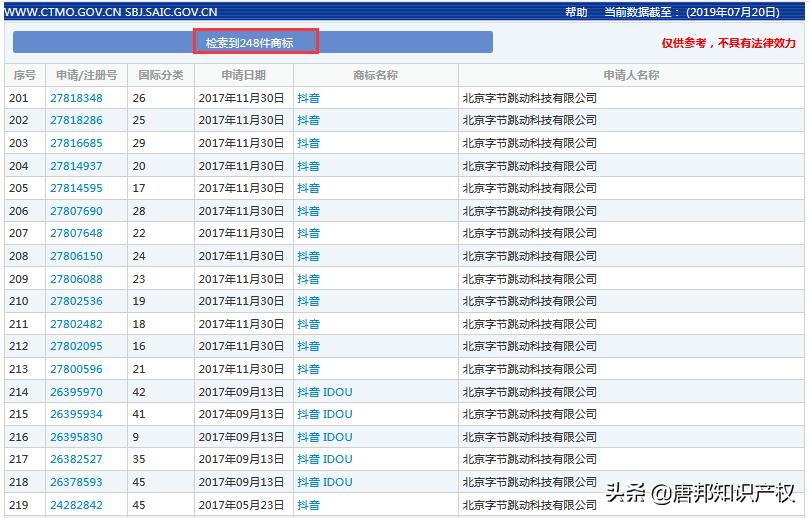This screenshot has height=518, width=810.
Task: Open the 抖音 trademark in row 210
Action: point(308,302)
